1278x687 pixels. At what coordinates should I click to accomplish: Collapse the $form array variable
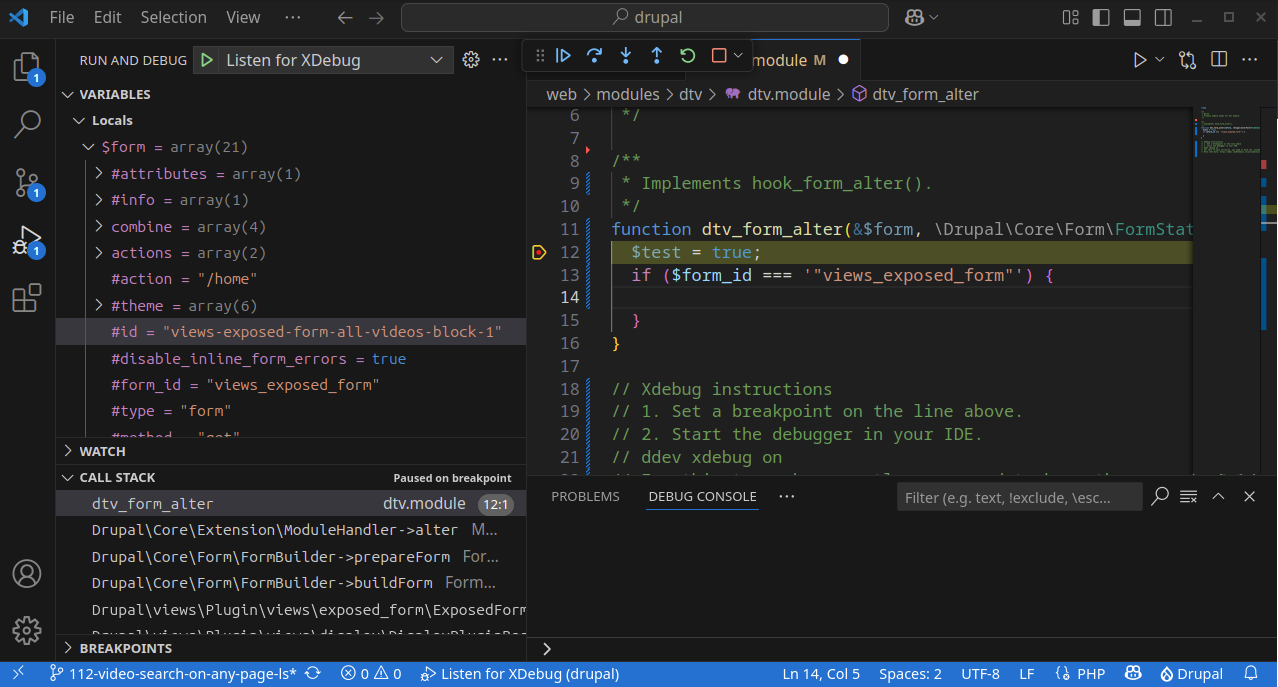point(89,147)
